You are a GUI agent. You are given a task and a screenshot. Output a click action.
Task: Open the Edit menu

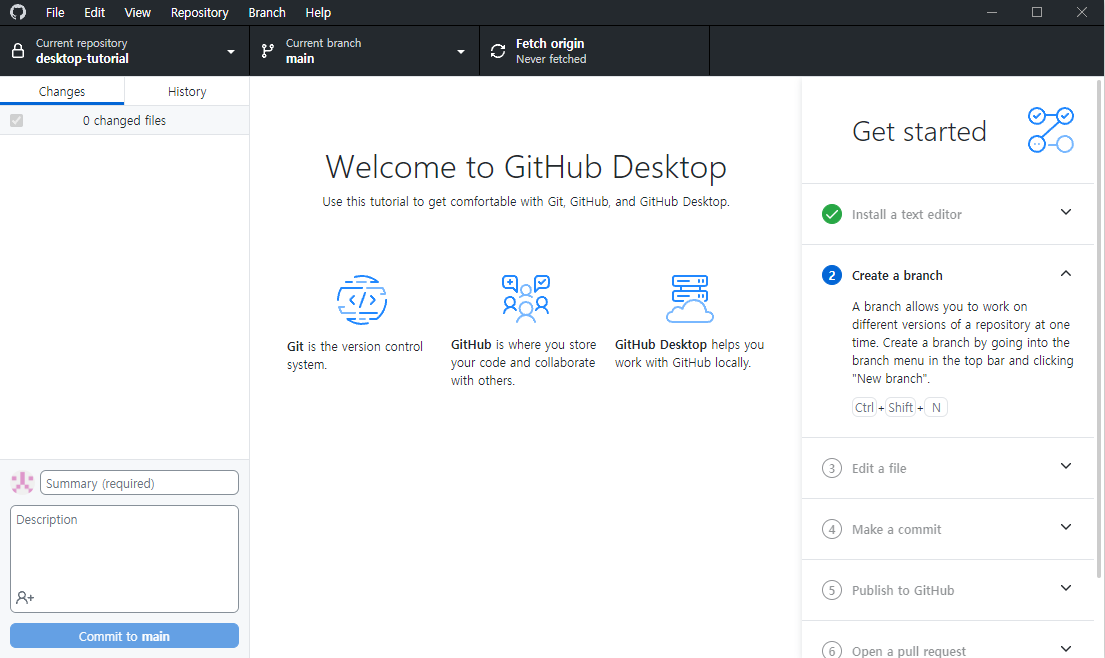(x=94, y=13)
